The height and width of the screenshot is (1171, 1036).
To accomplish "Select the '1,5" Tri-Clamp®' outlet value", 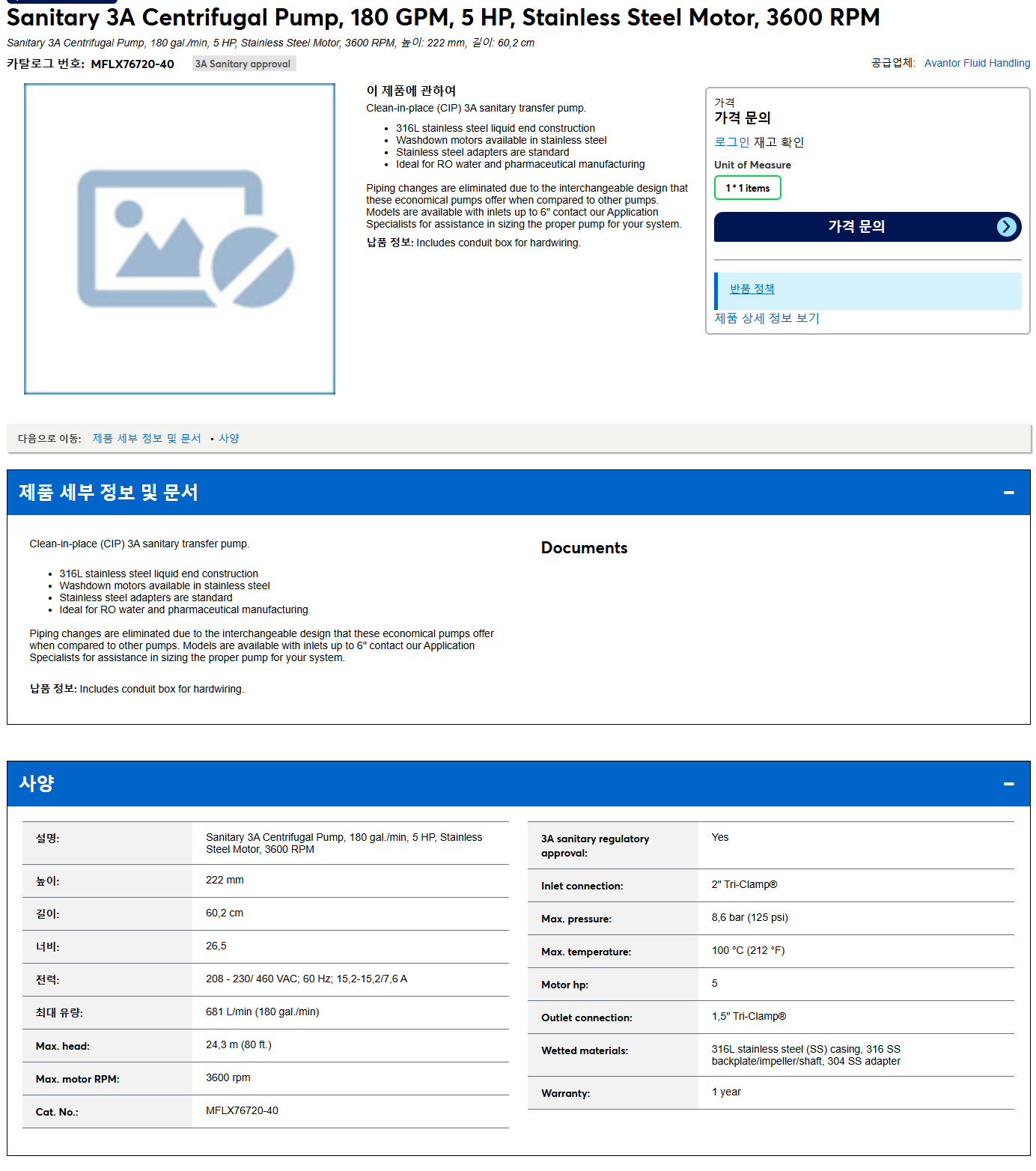I will click(x=749, y=1016).
